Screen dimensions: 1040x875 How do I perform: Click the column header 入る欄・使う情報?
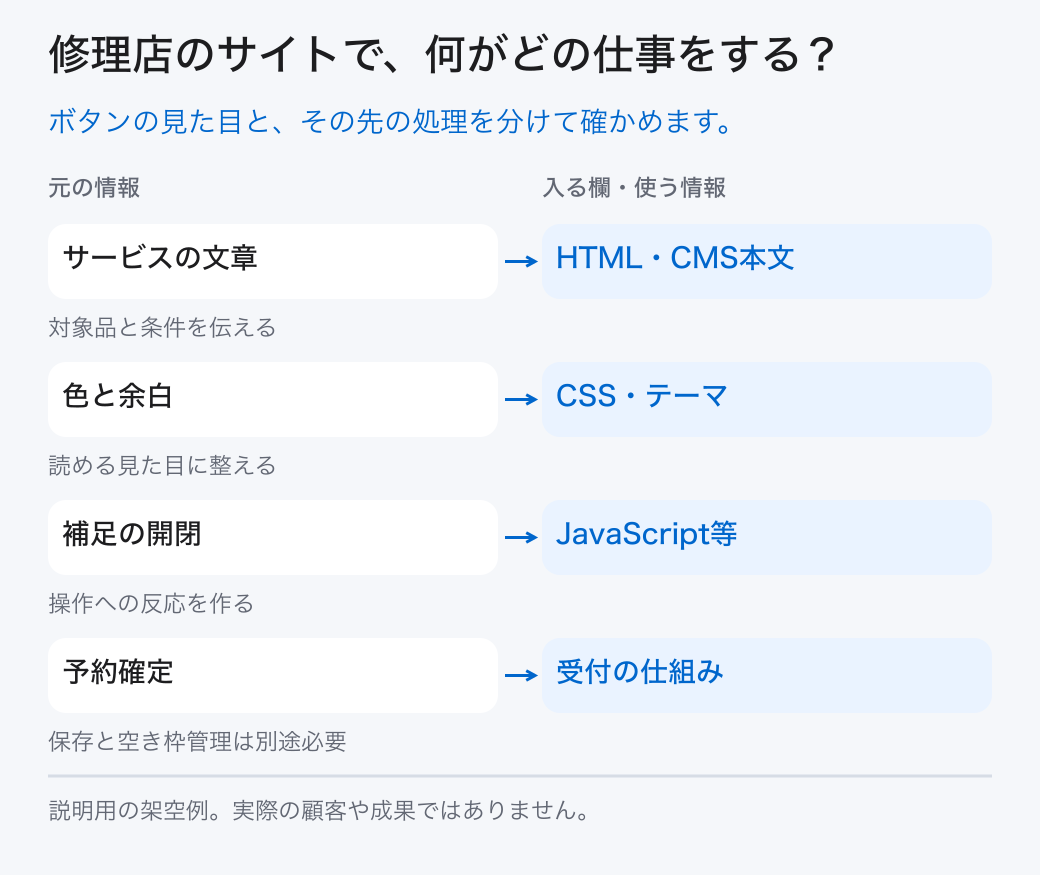click(634, 188)
